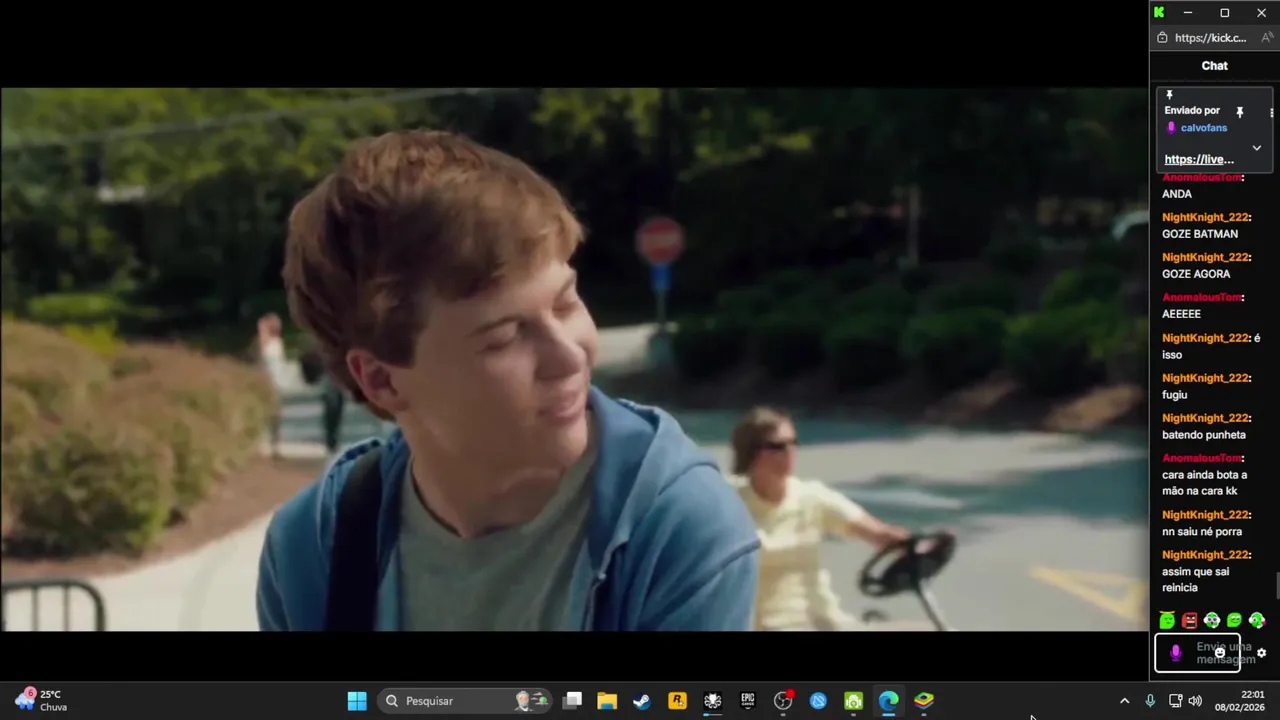
Task: Open the pinned https://live... link
Action: point(1199,159)
